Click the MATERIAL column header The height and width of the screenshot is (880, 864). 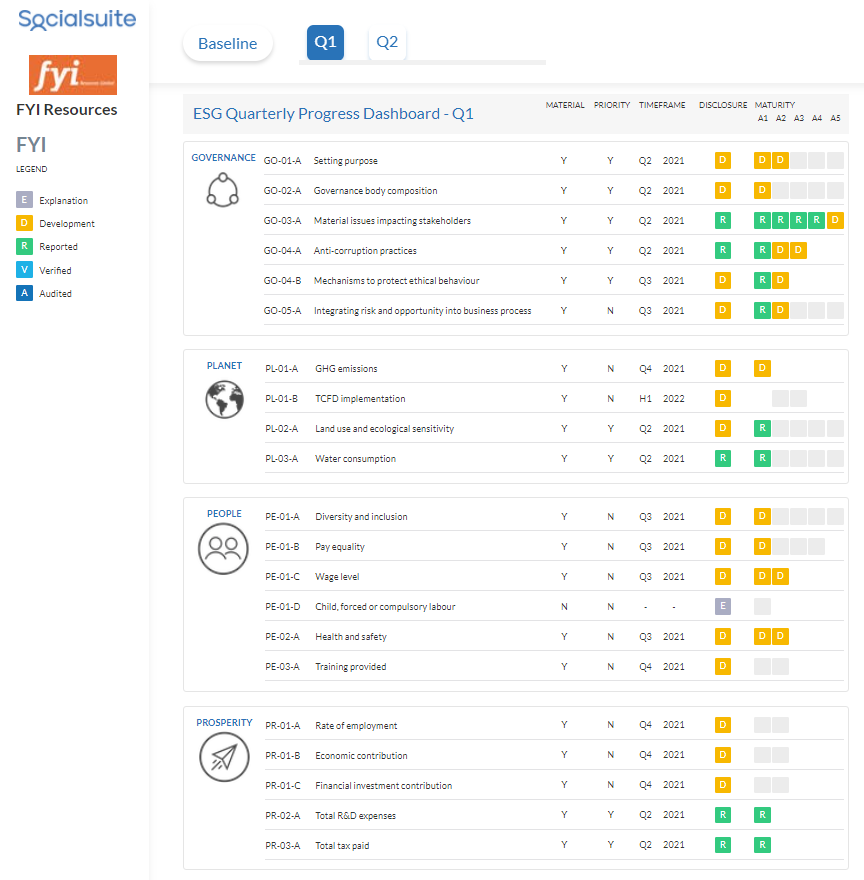pyautogui.click(x=565, y=105)
